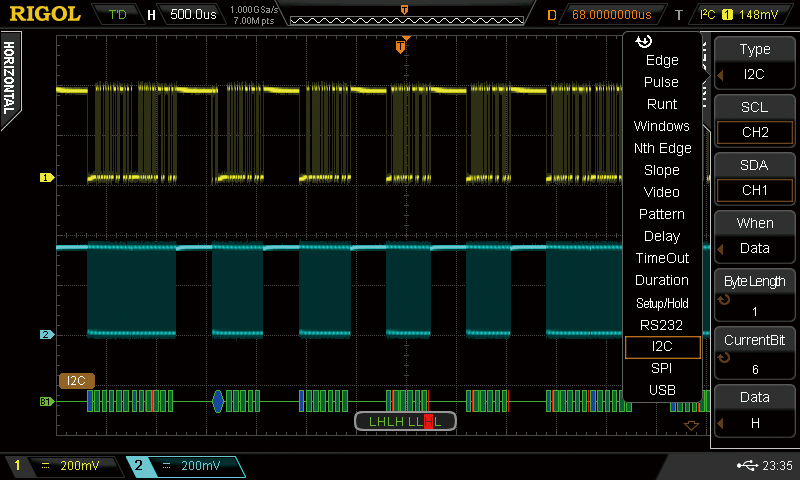Open the trigger Type selector

click(754, 63)
